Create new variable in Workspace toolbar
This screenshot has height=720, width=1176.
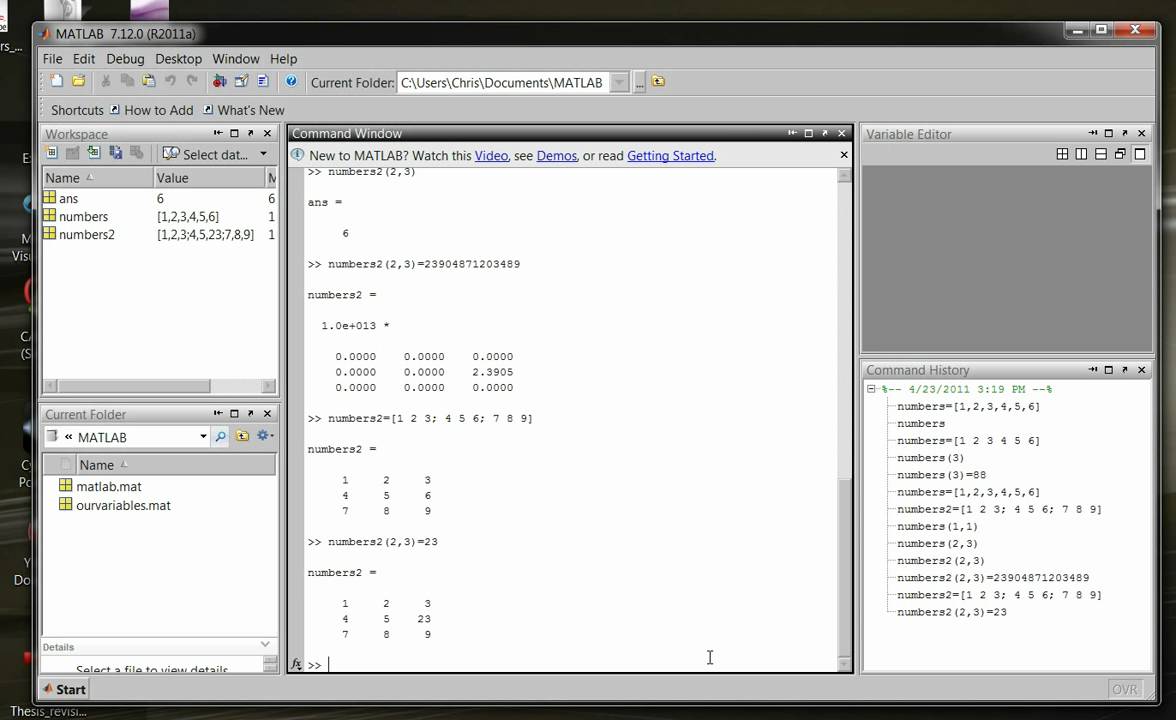51,153
